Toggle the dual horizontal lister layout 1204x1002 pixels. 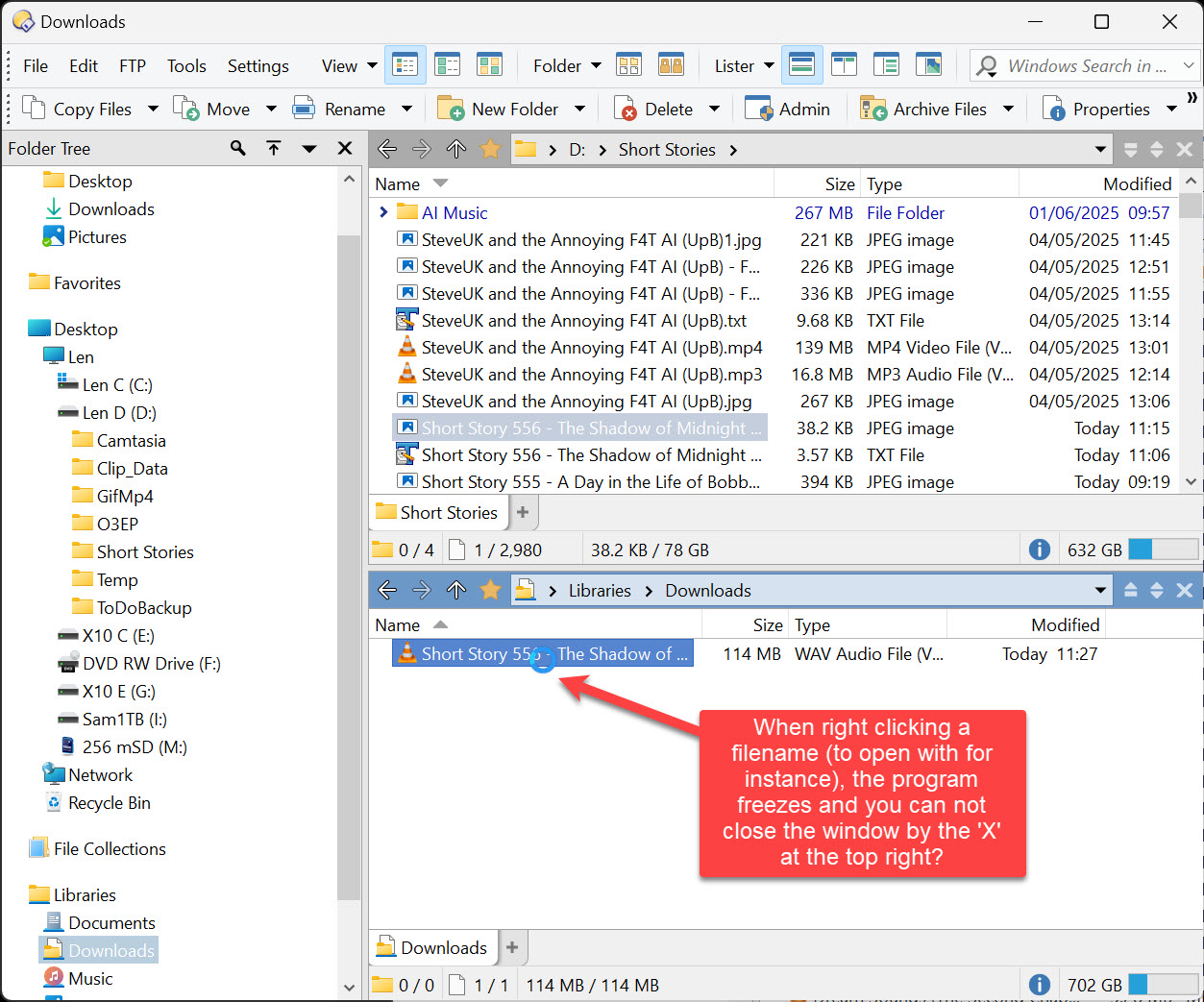(x=801, y=65)
